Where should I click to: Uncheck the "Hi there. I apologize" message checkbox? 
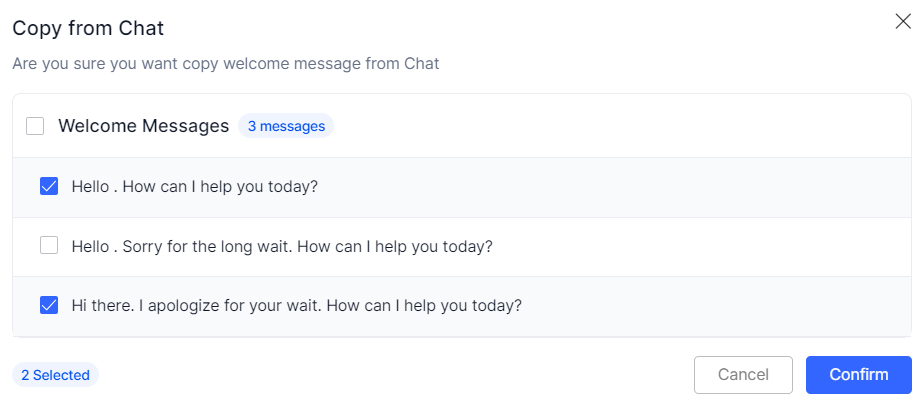pos(49,305)
